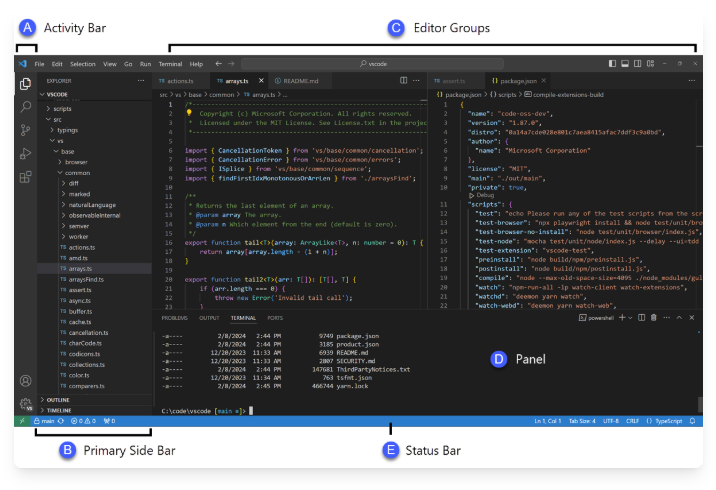Switch to the OUTPUT panel tab
The width and height of the screenshot is (716, 490).
pos(209,318)
